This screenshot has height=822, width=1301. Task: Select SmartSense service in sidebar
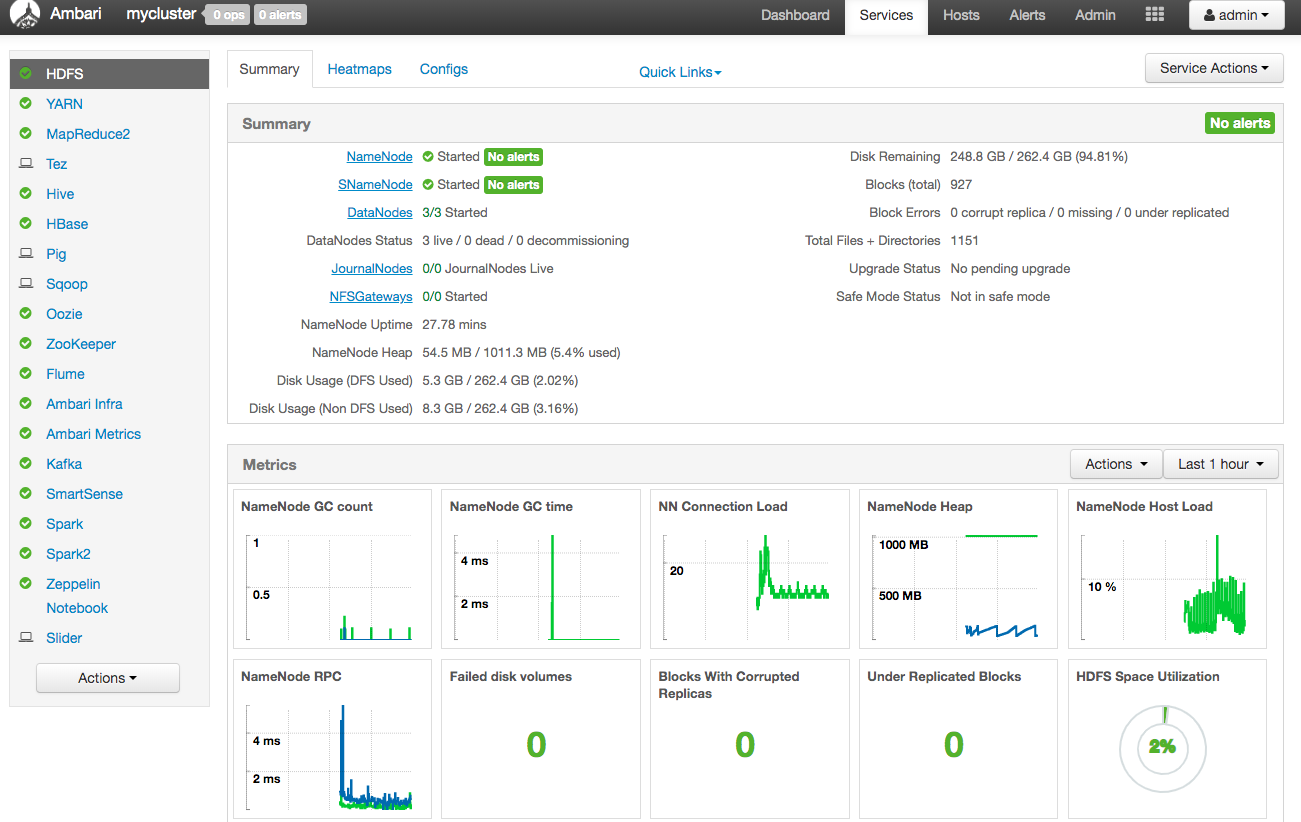[x=84, y=494]
